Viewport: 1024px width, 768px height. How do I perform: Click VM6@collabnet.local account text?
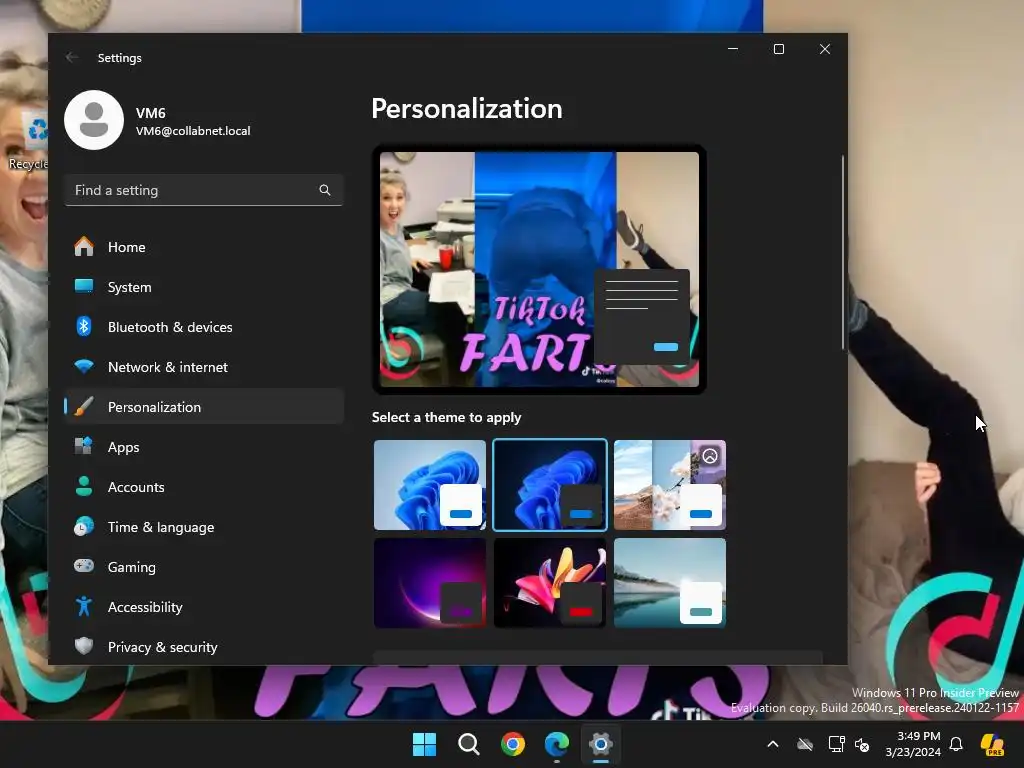click(193, 131)
